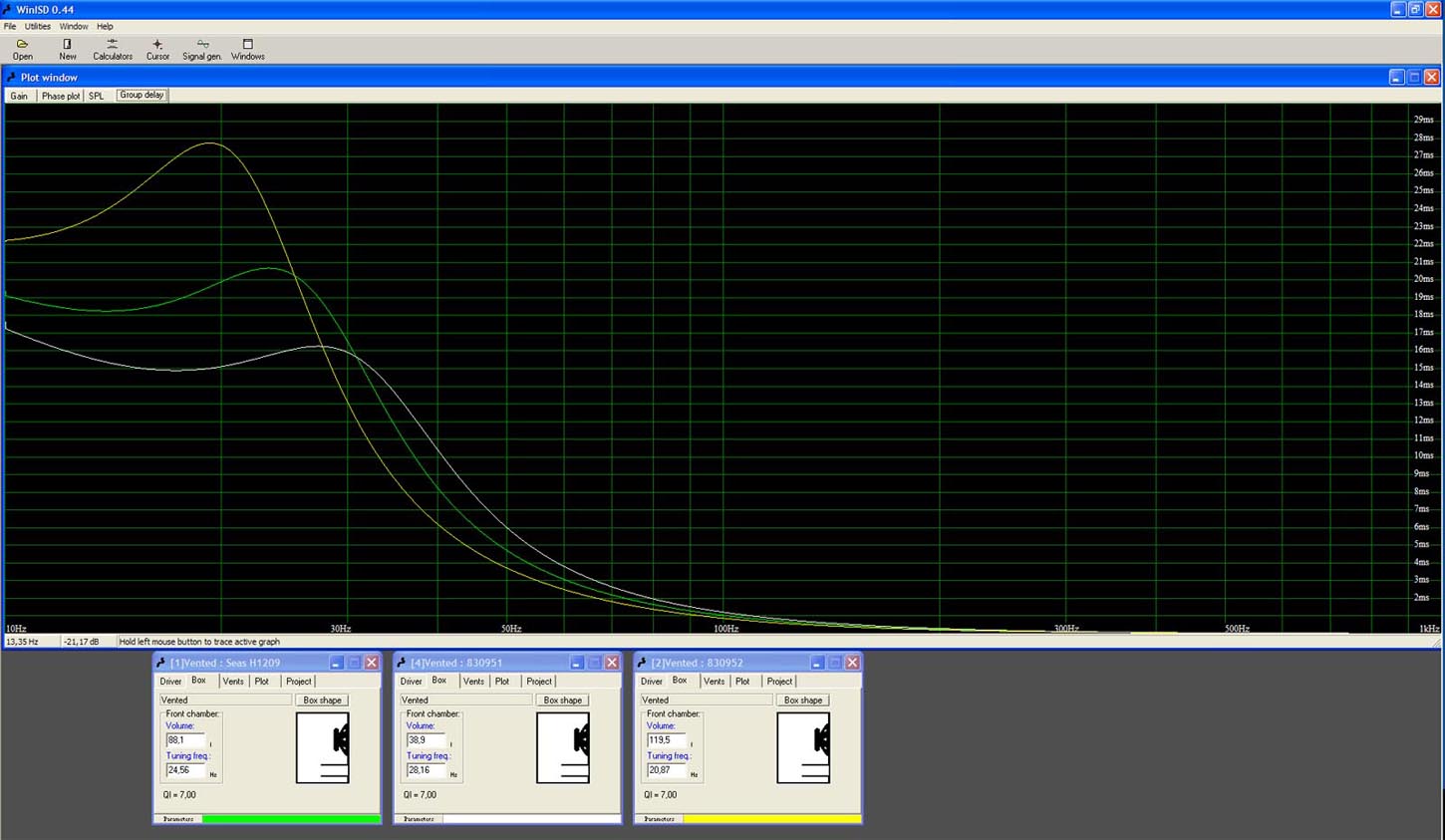Click the Volume field showing 38,9

pyautogui.click(x=426, y=740)
